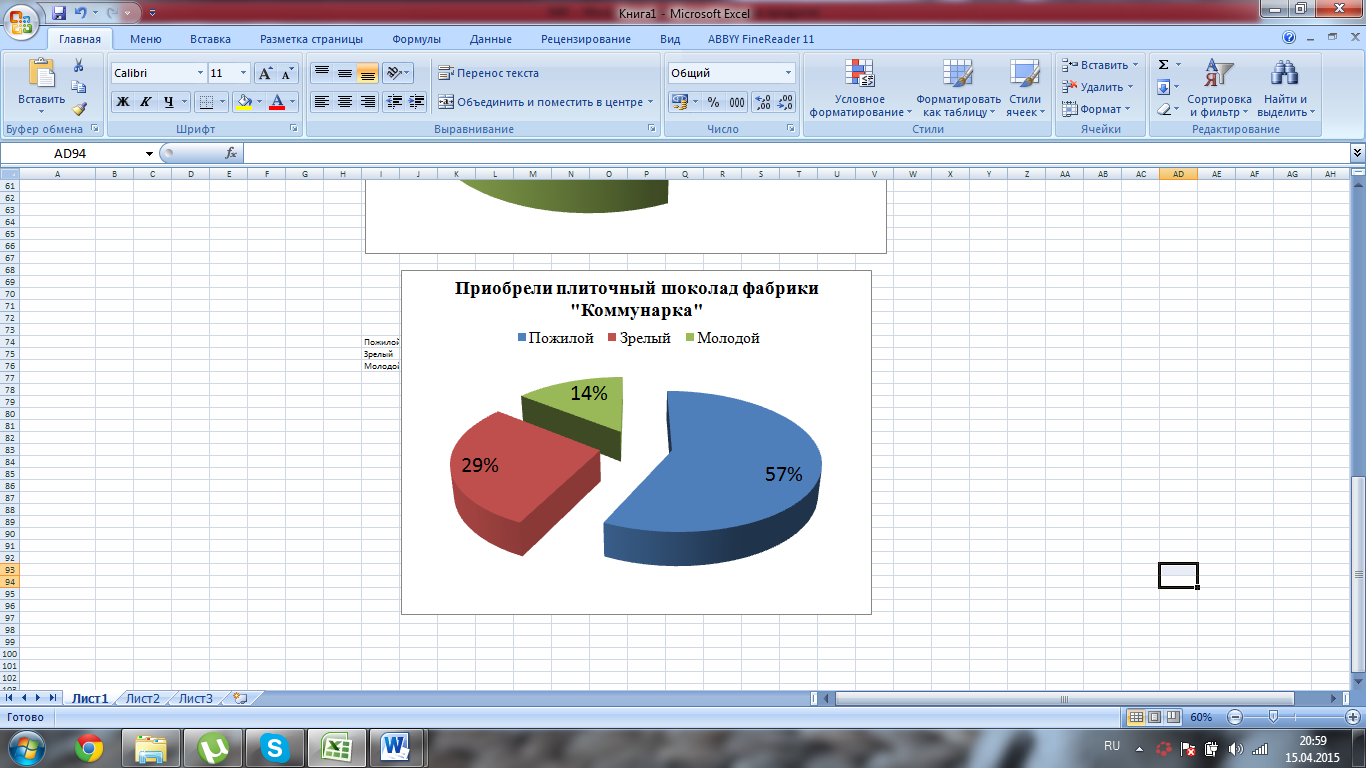Click fill color yellow bucket

pyautogui.click(x=242, y=102)
